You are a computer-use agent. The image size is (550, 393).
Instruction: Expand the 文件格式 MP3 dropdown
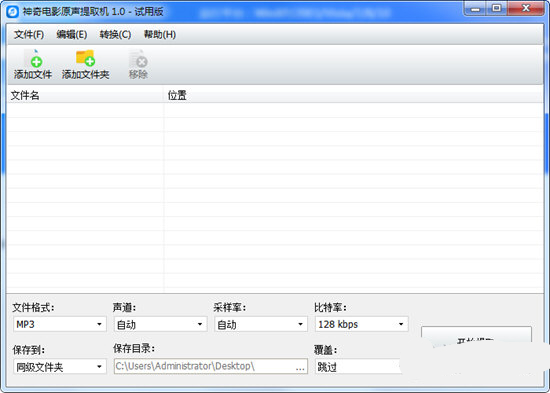coord(60,324)
